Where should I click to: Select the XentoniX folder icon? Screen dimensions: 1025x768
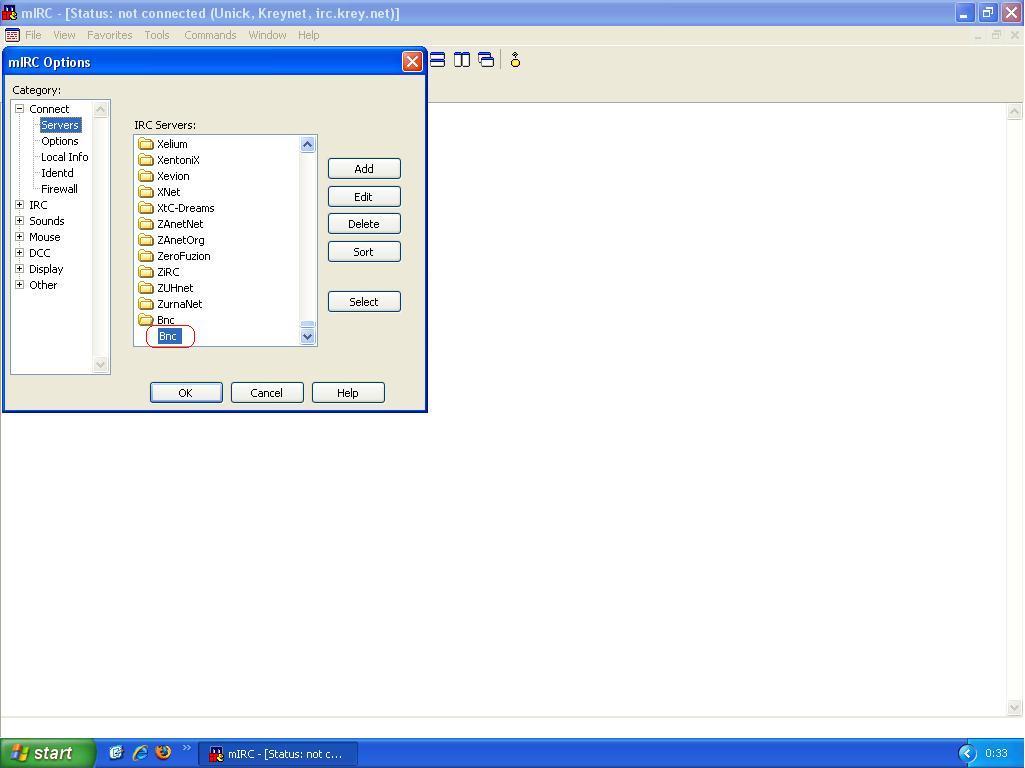(146, 159)
